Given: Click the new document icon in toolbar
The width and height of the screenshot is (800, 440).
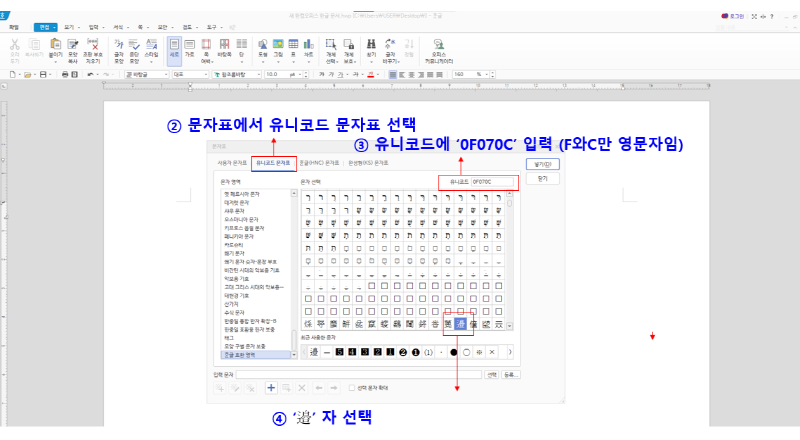Looking at the screenshot, I should point(13,75).
